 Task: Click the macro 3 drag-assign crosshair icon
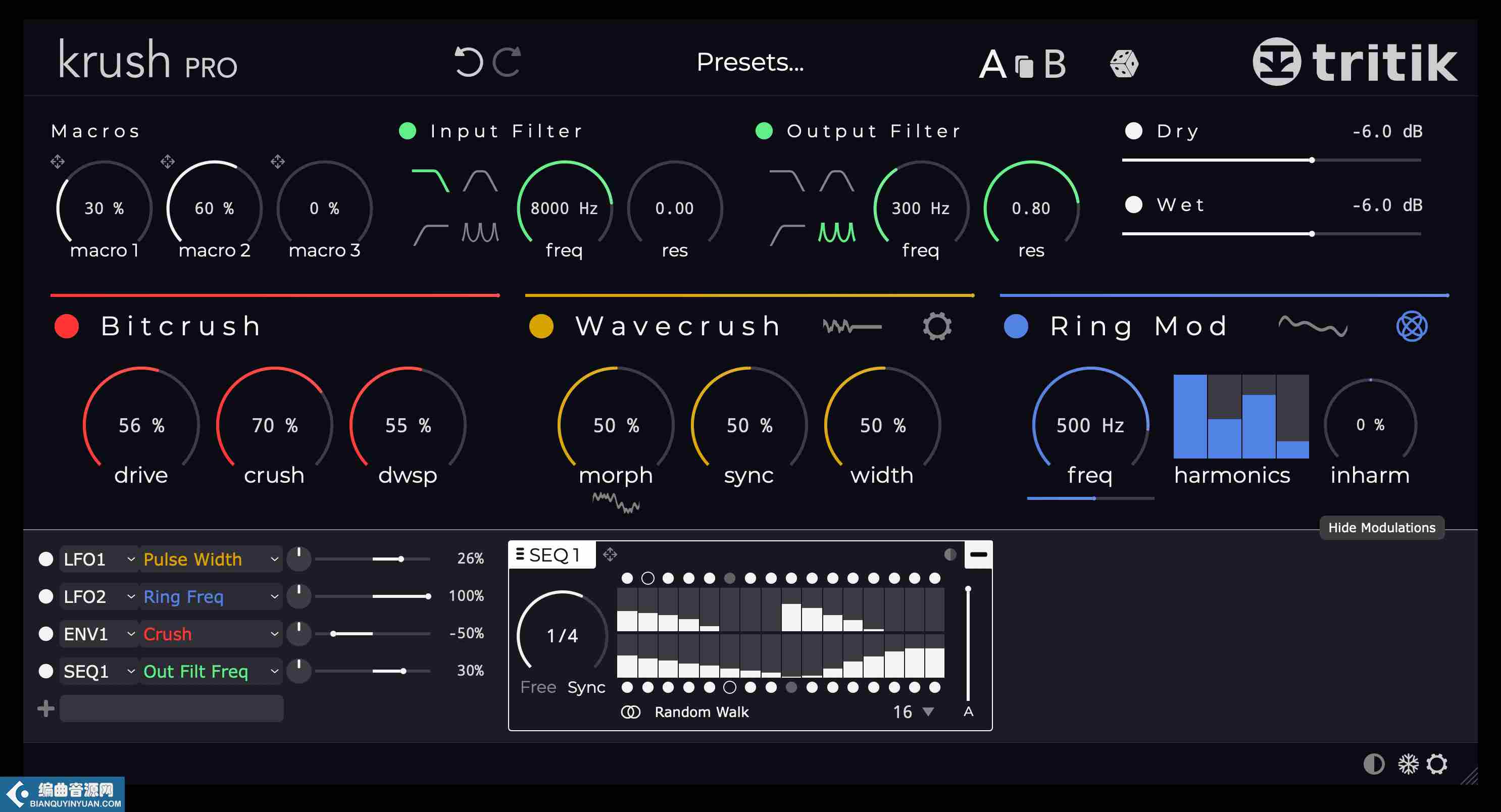pyautogui.click(x=277, y=162)
